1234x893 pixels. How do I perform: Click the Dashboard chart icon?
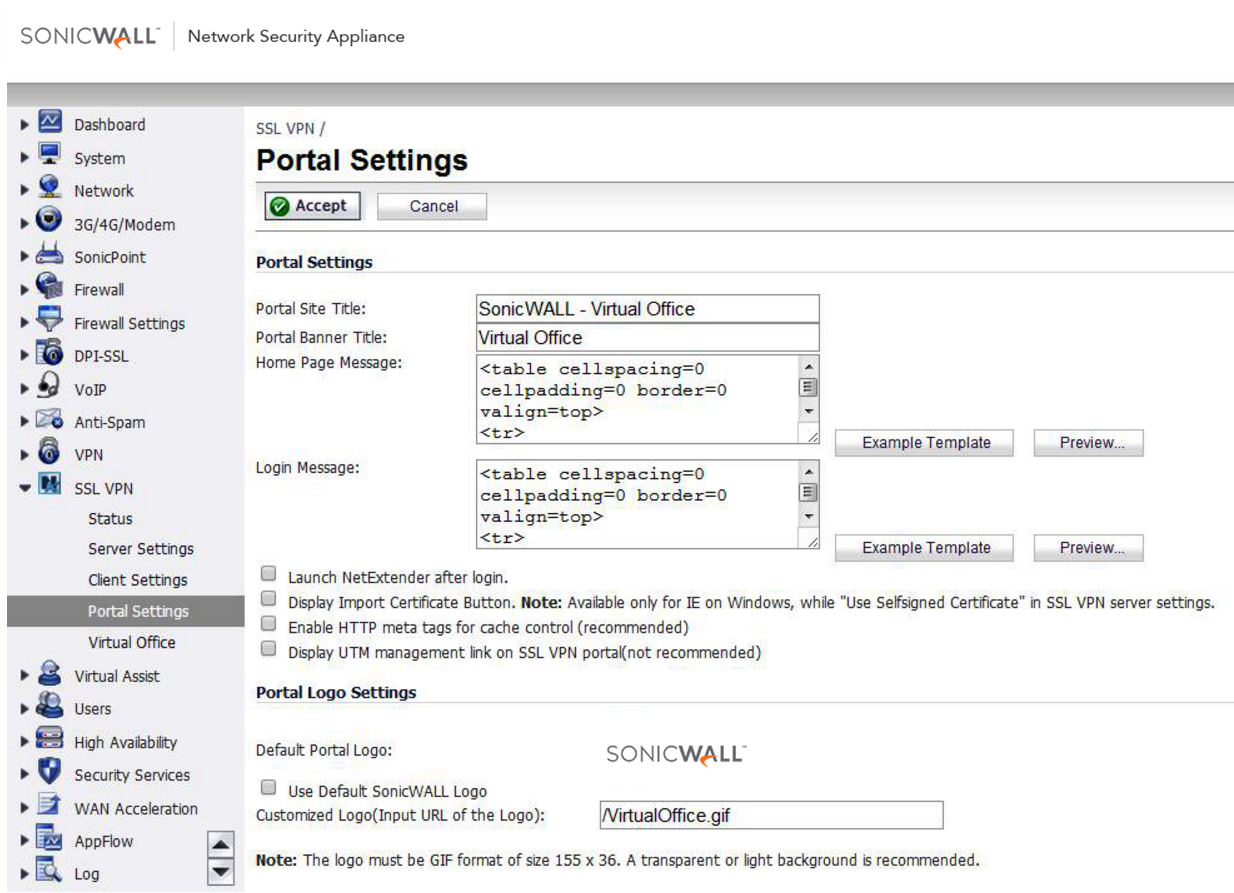pos(50,124)
